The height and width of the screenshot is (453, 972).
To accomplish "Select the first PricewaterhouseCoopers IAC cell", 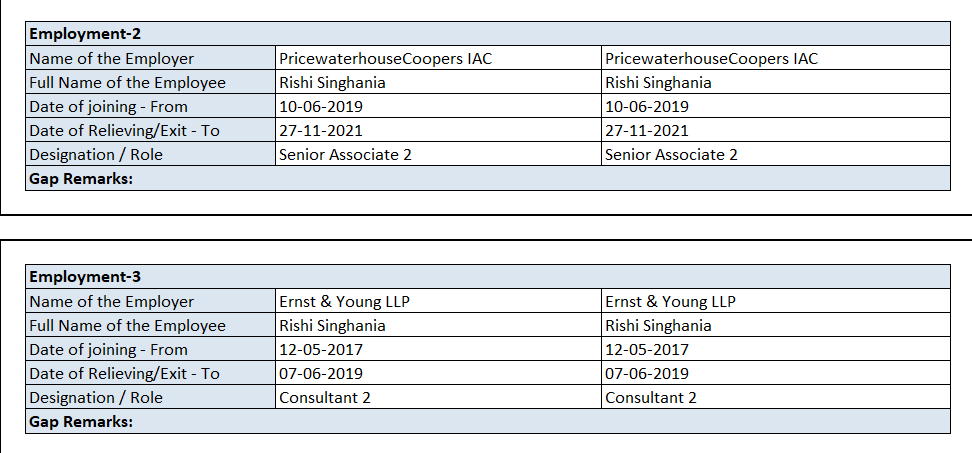I will click(385, 58).
